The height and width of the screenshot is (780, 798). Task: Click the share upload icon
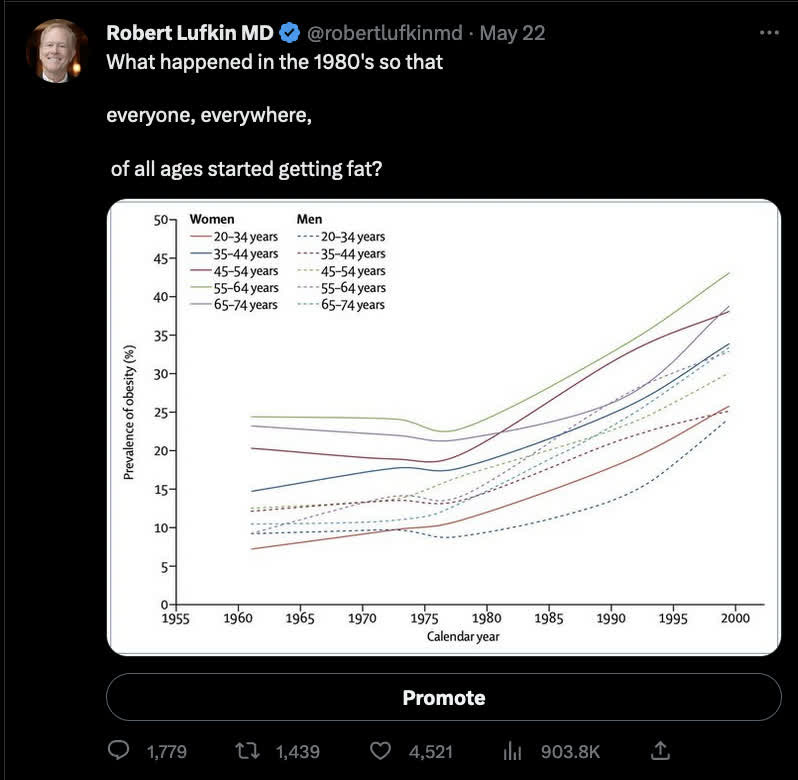(x=659, y=749)
